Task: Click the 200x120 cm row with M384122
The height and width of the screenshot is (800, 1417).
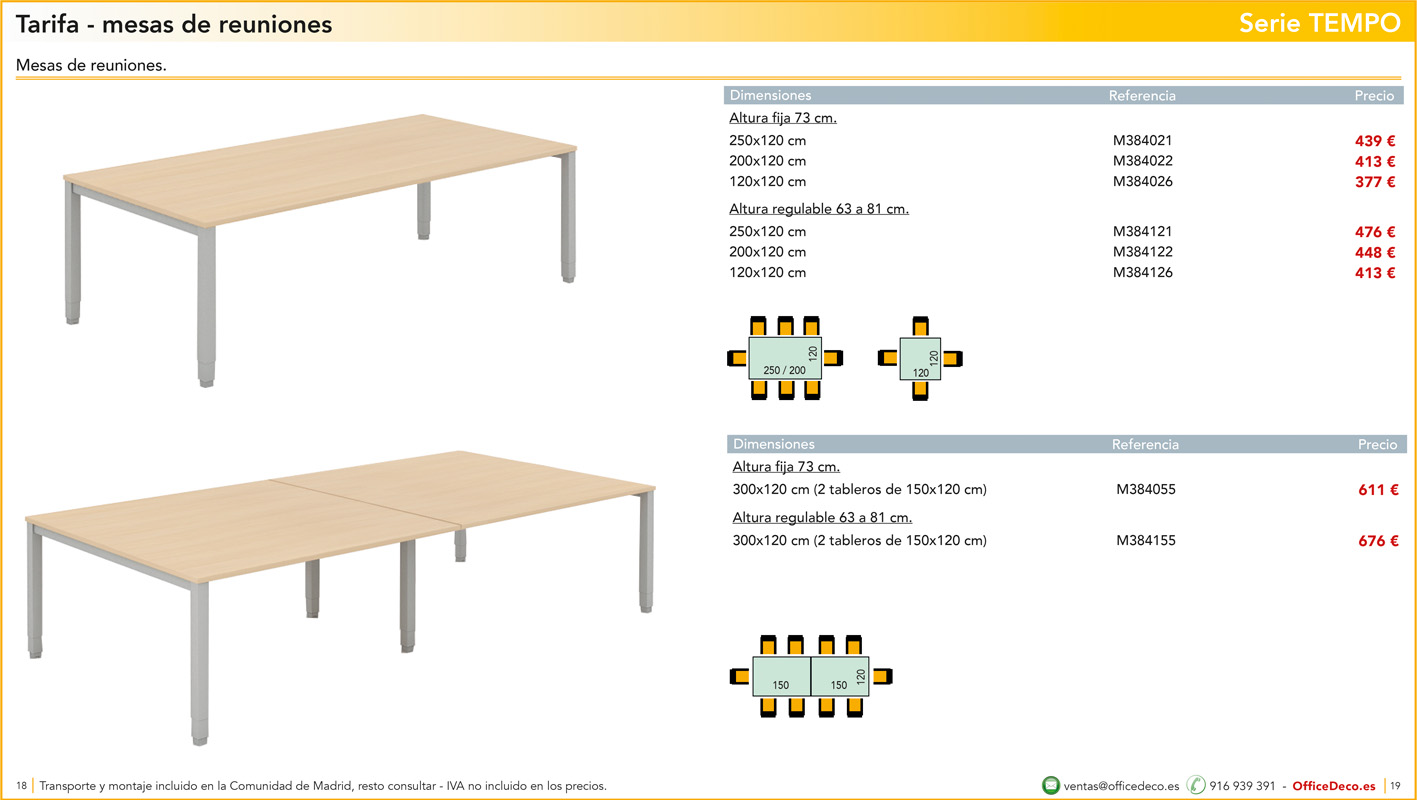Action: click(x=1062, y=252)
